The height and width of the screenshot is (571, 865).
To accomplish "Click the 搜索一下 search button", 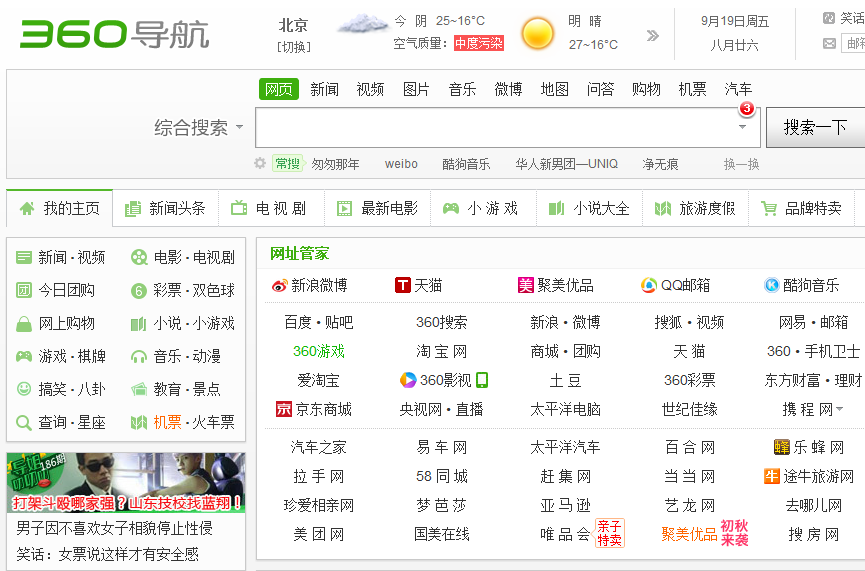I will point(815,127).
